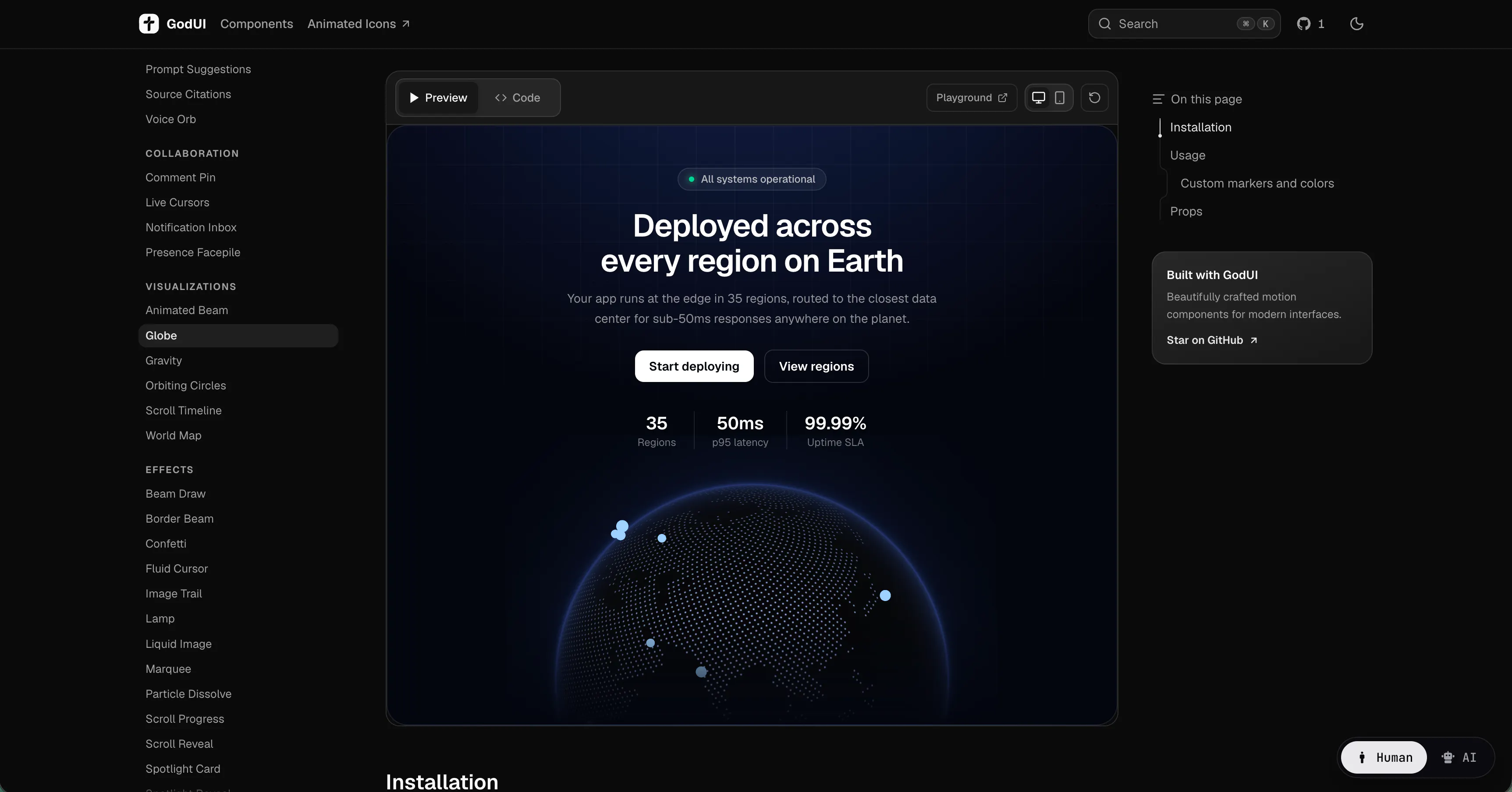The width and height of the screenshot is (1512, 792).
Task: Open World Map in sidebar
Action: coord(173,435)
